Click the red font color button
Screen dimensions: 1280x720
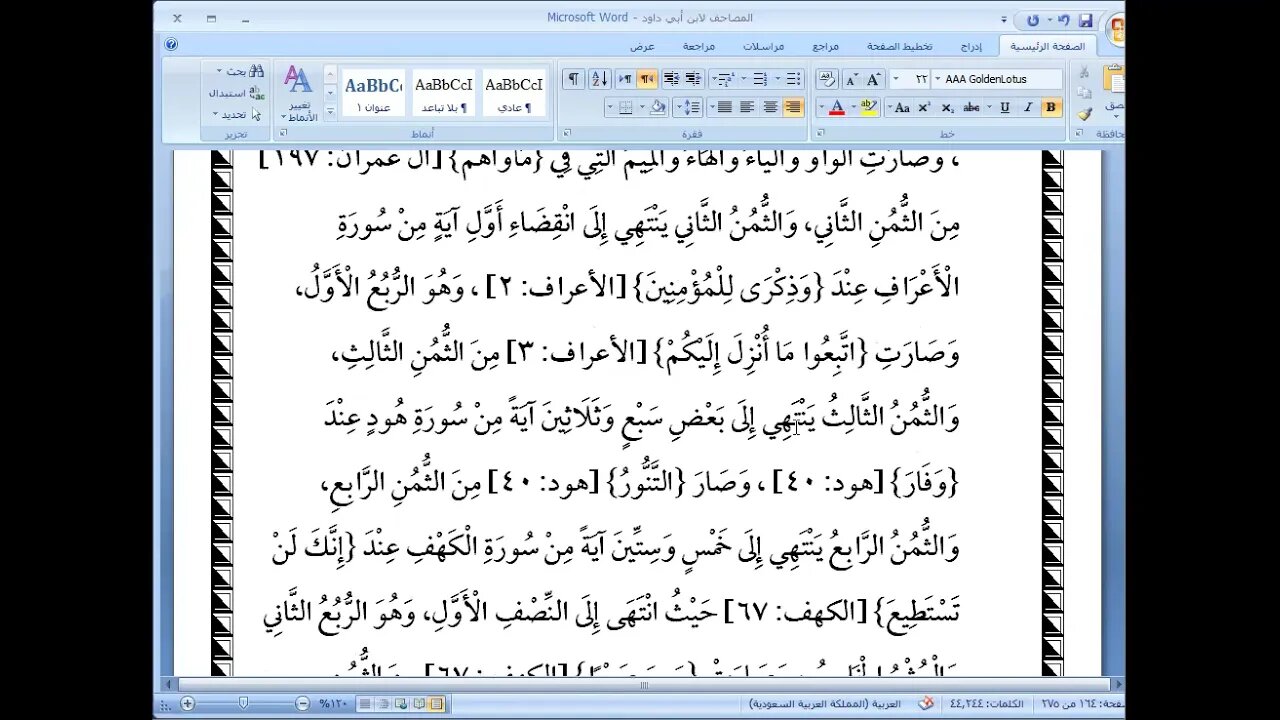click(836, 107)
